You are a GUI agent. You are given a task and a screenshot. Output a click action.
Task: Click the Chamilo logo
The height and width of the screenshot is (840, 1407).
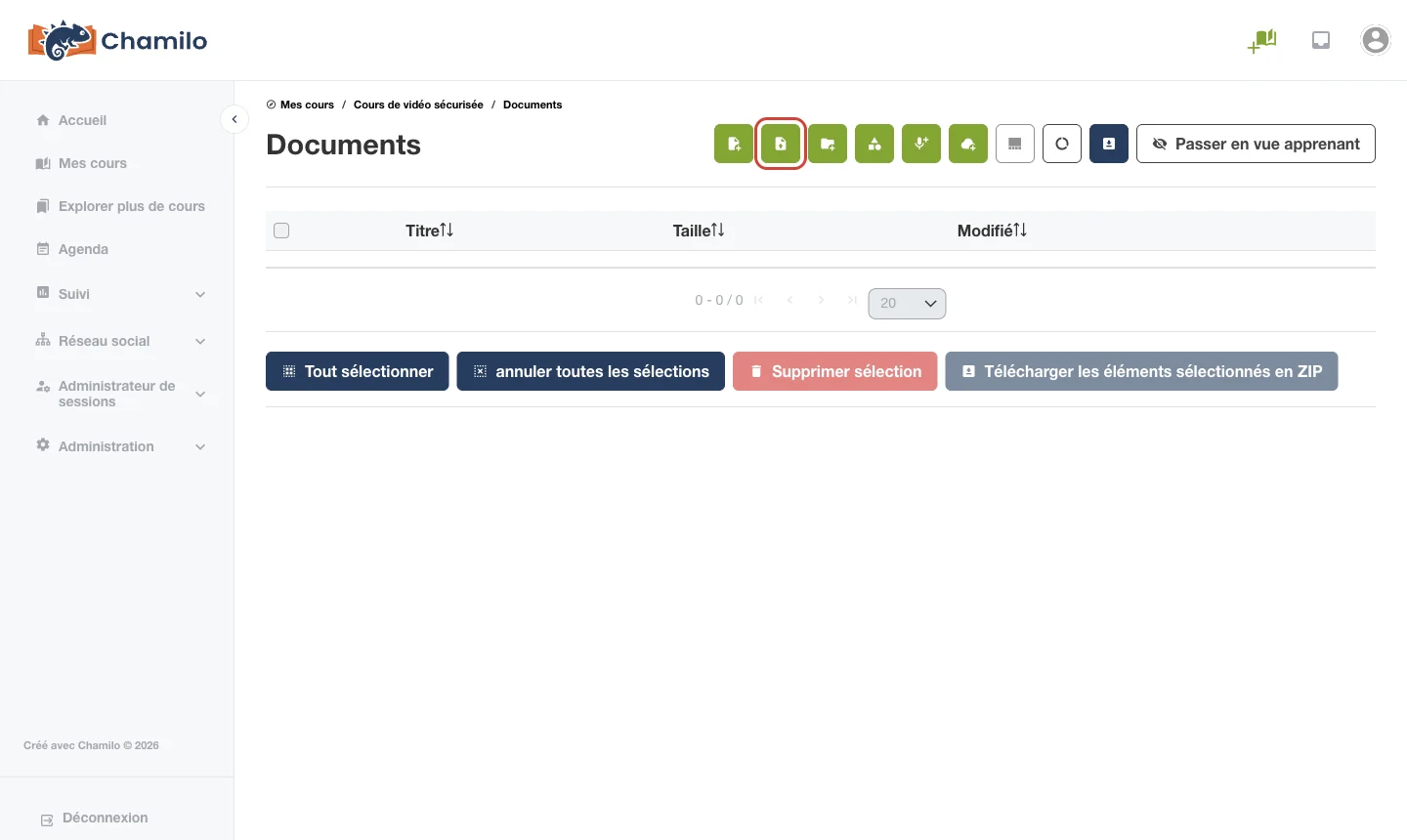(117, 40)
